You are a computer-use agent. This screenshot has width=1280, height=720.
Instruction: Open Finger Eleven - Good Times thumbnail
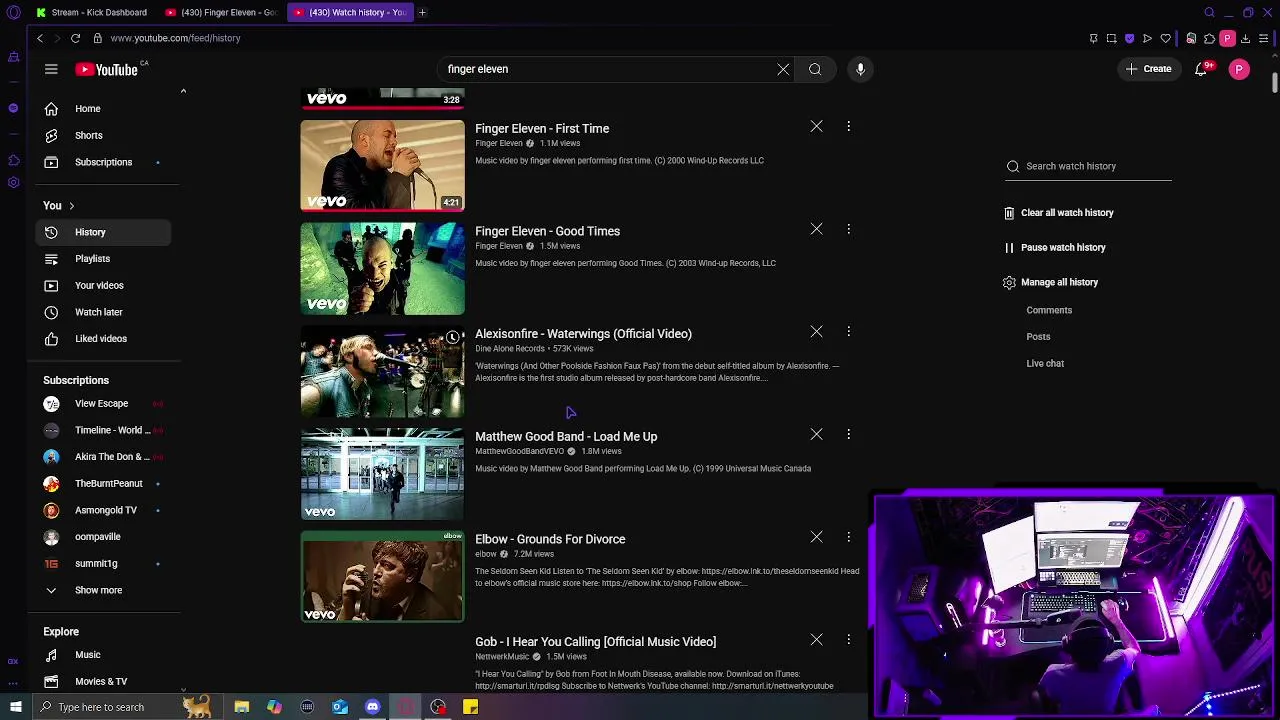(x=383, y=268)
